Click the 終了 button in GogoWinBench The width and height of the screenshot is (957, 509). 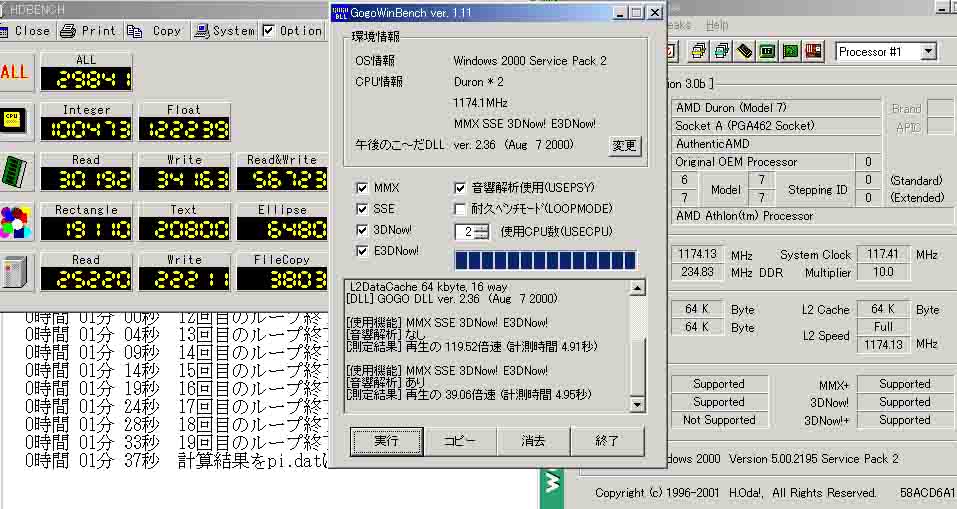(x=607, y=441)
